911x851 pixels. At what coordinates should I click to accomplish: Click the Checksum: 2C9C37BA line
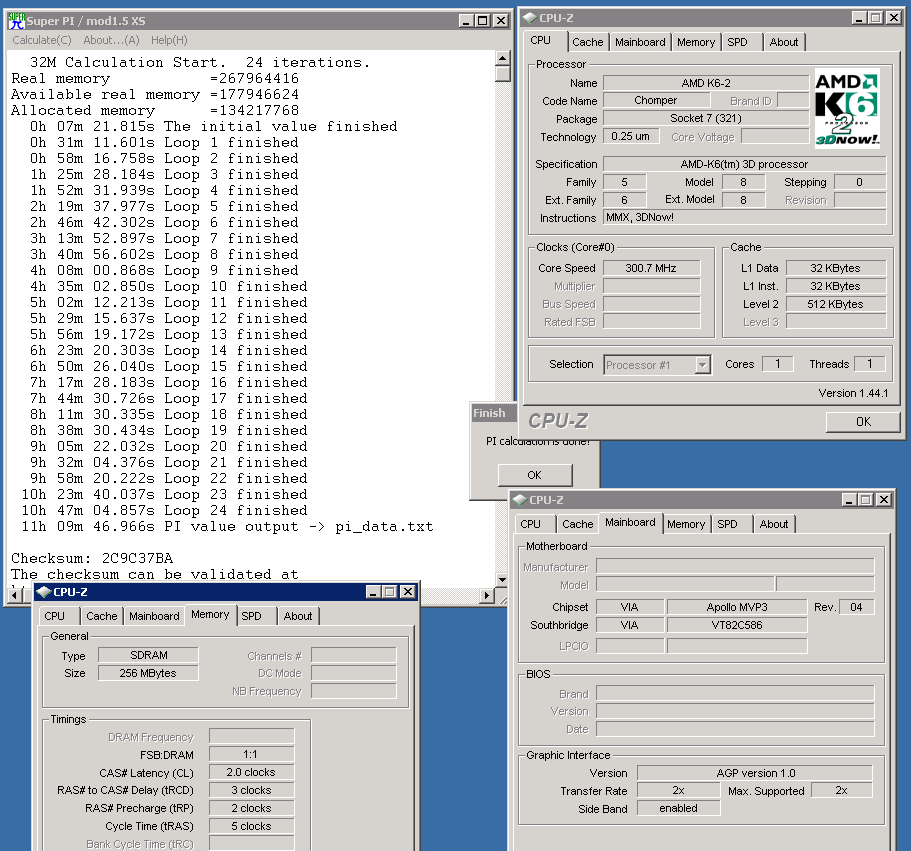coord(92,558)
